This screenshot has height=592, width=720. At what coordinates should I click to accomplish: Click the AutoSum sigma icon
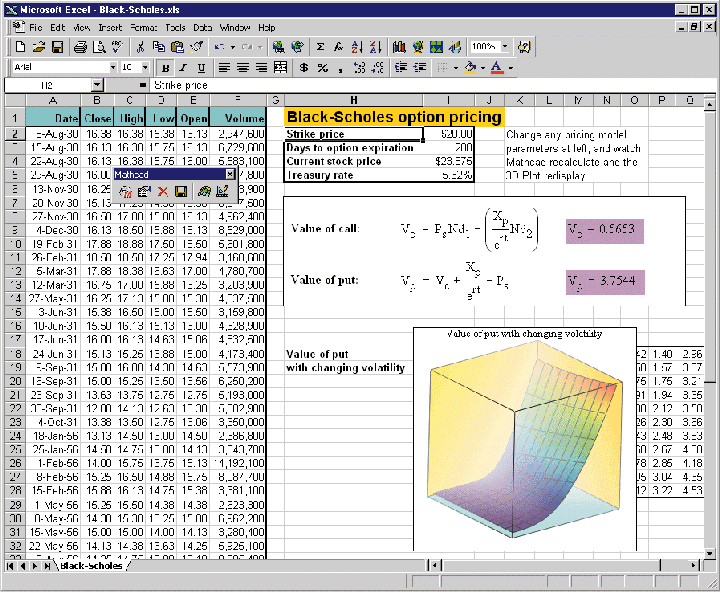pyautogui.click(x=320, y=47)
